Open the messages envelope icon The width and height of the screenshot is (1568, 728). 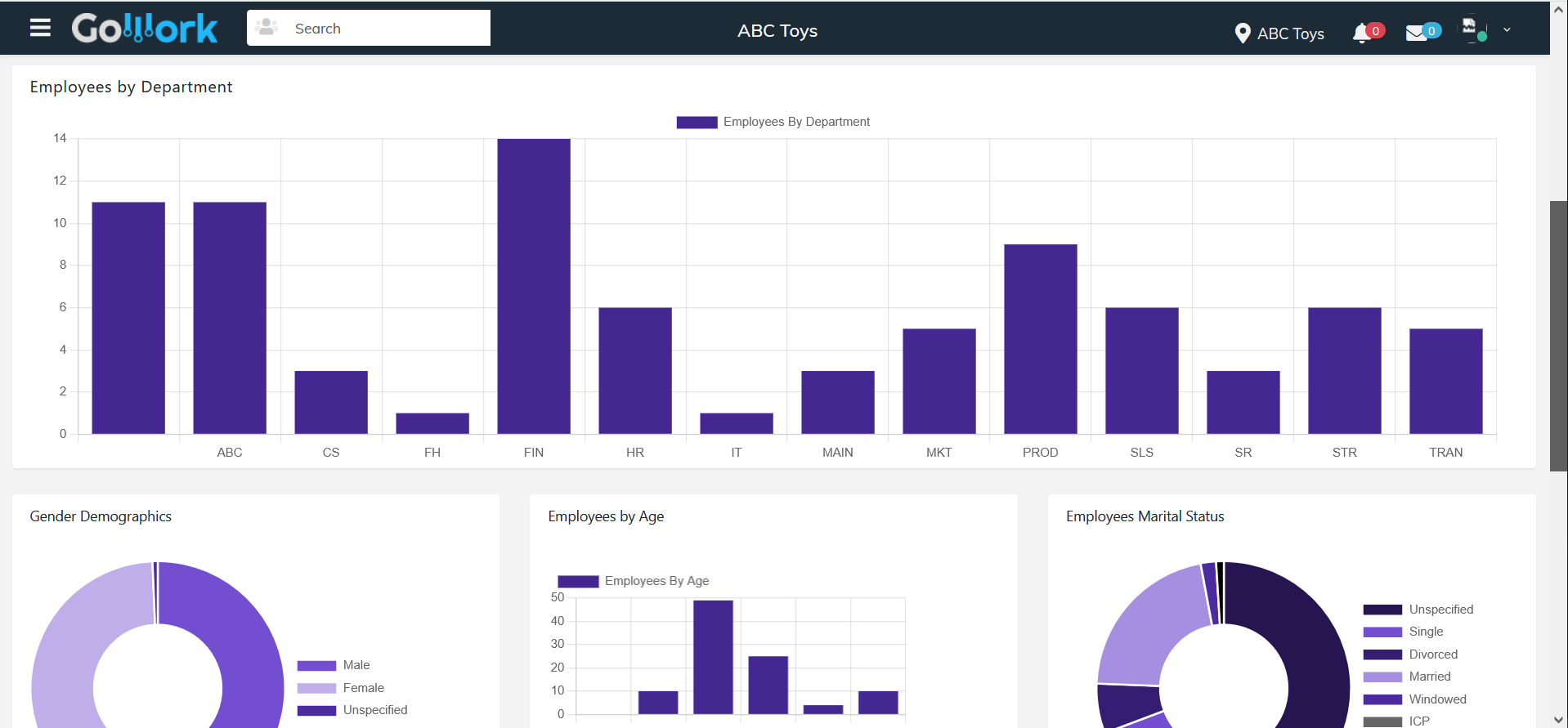click(1416, 33)
